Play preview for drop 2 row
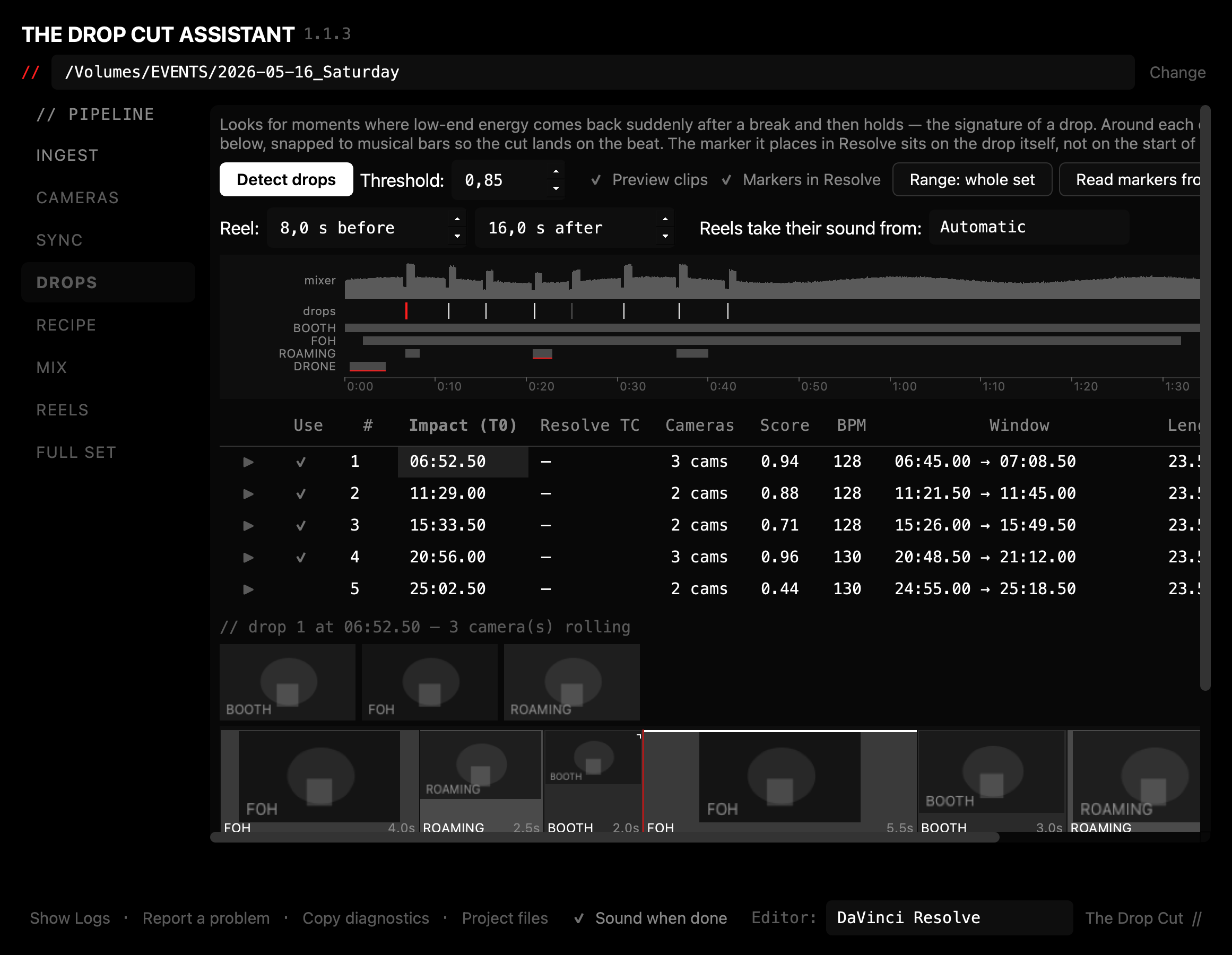The width and height of the screenshot is (1232, 955). pyautogui.click(x=248, y=493)
